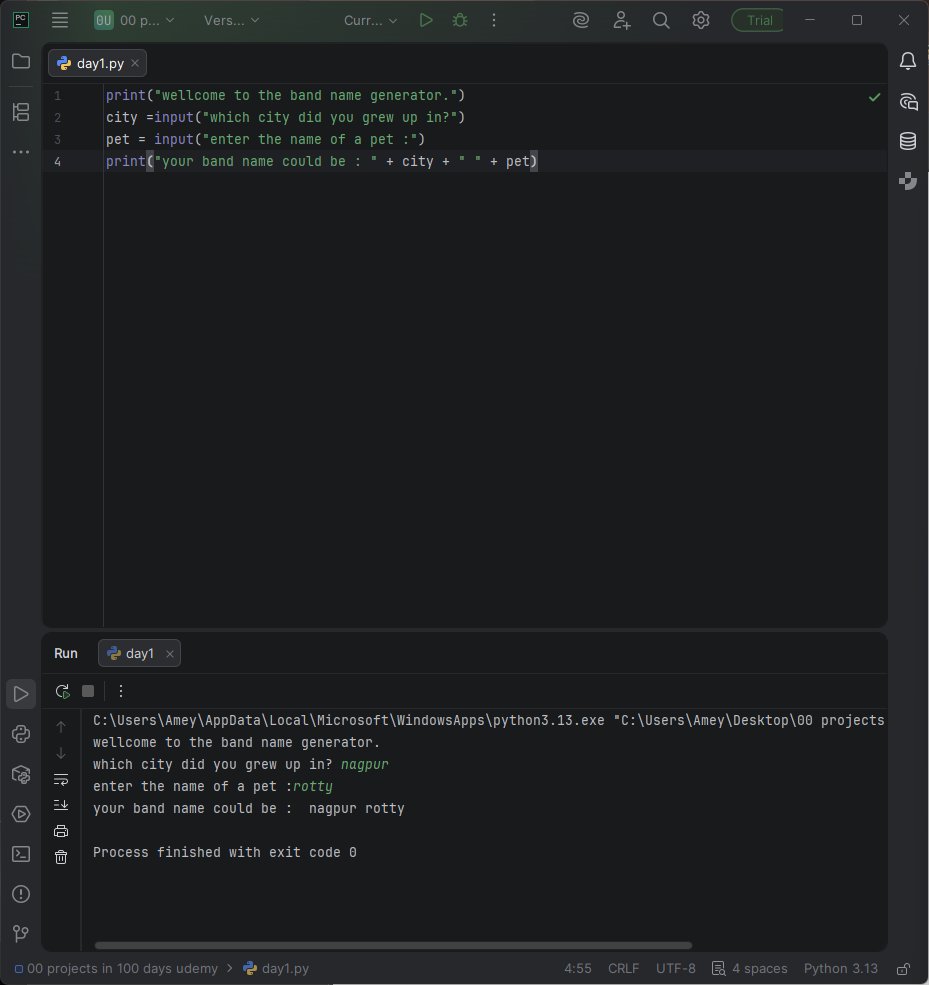Change the UTF-8 file encoding
The image size is (929, 985).
pyautogui.click(x=676, y=969)
